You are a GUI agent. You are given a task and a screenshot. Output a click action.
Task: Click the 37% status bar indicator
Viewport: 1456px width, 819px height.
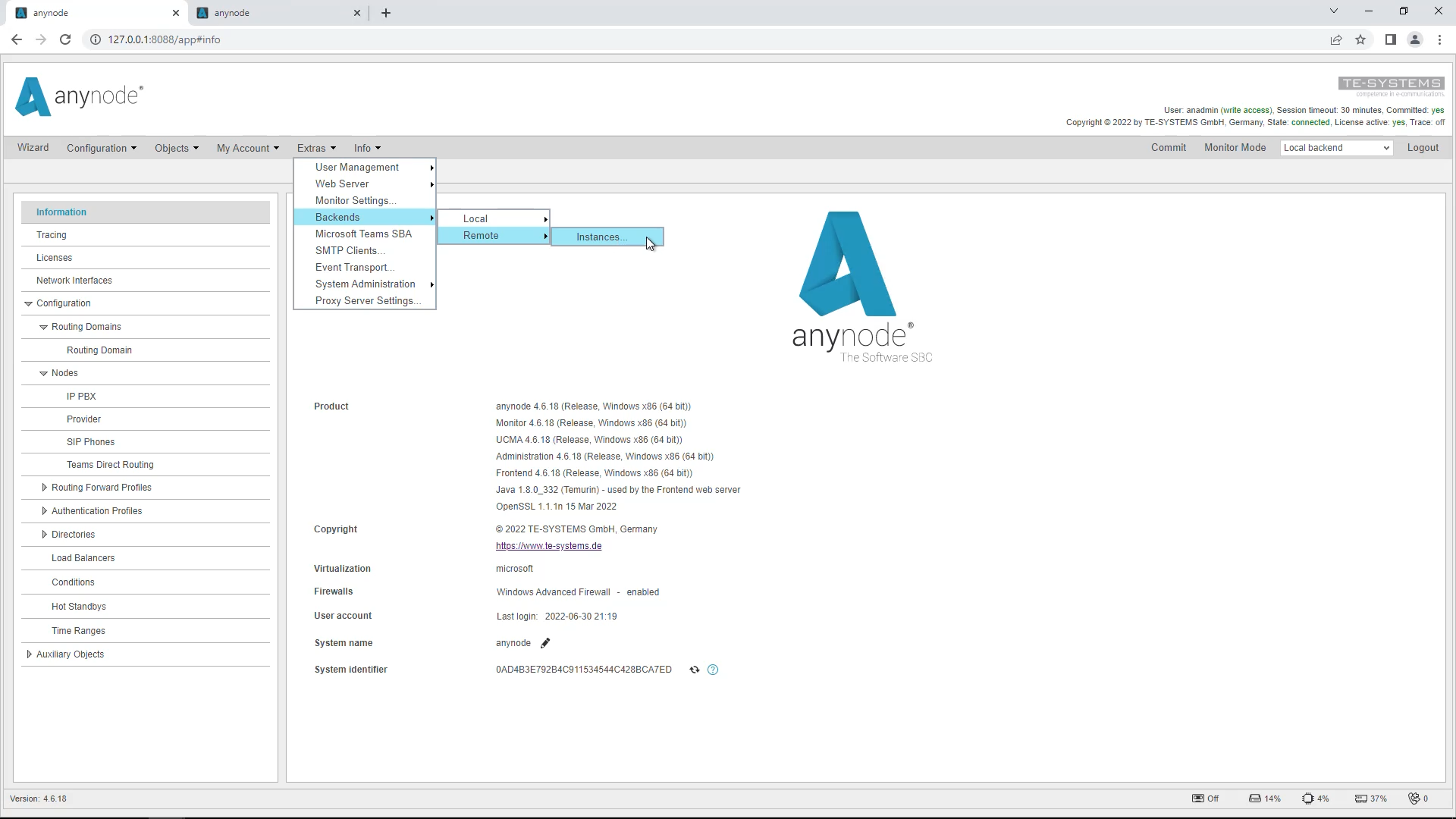(1371, 799)
